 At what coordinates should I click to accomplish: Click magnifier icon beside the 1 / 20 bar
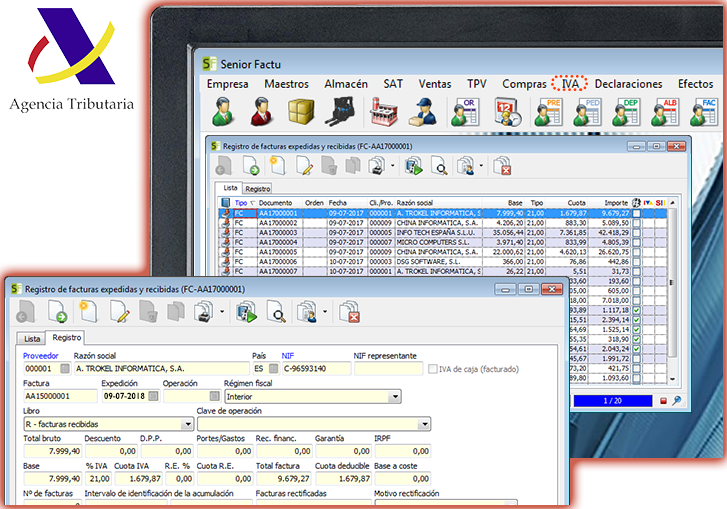677,400
